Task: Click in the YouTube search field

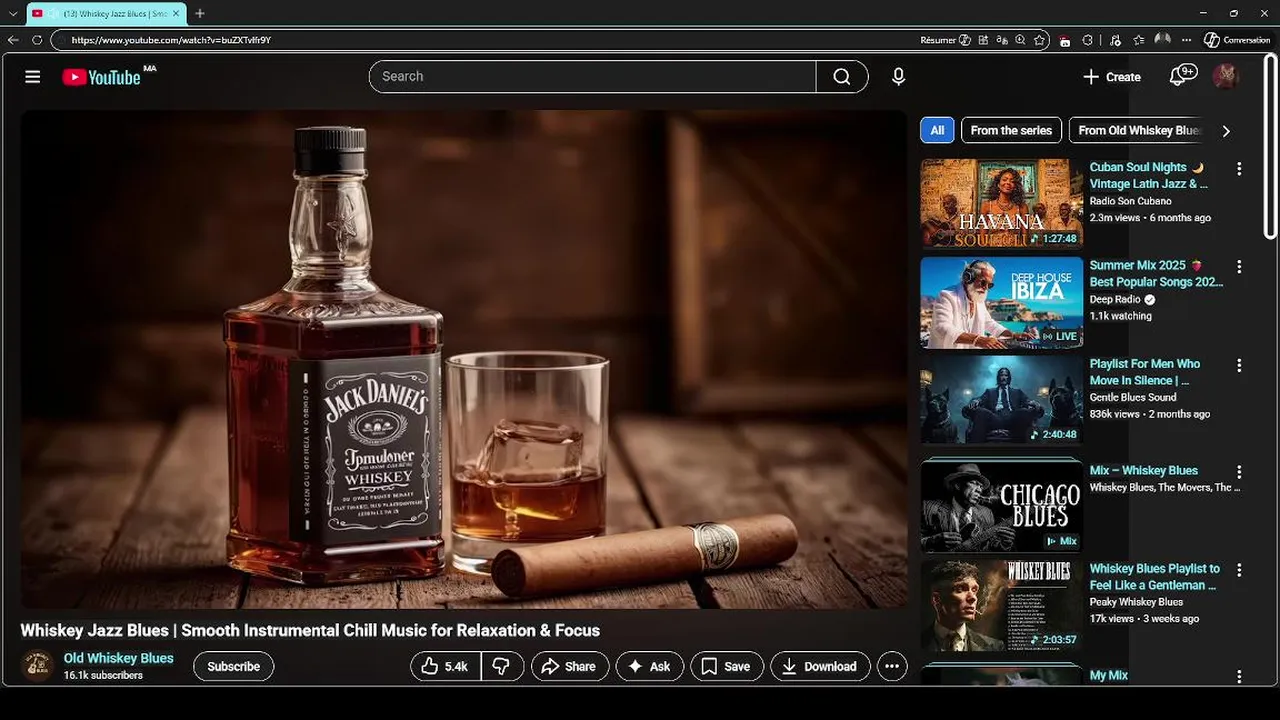Action: [592, 77]
